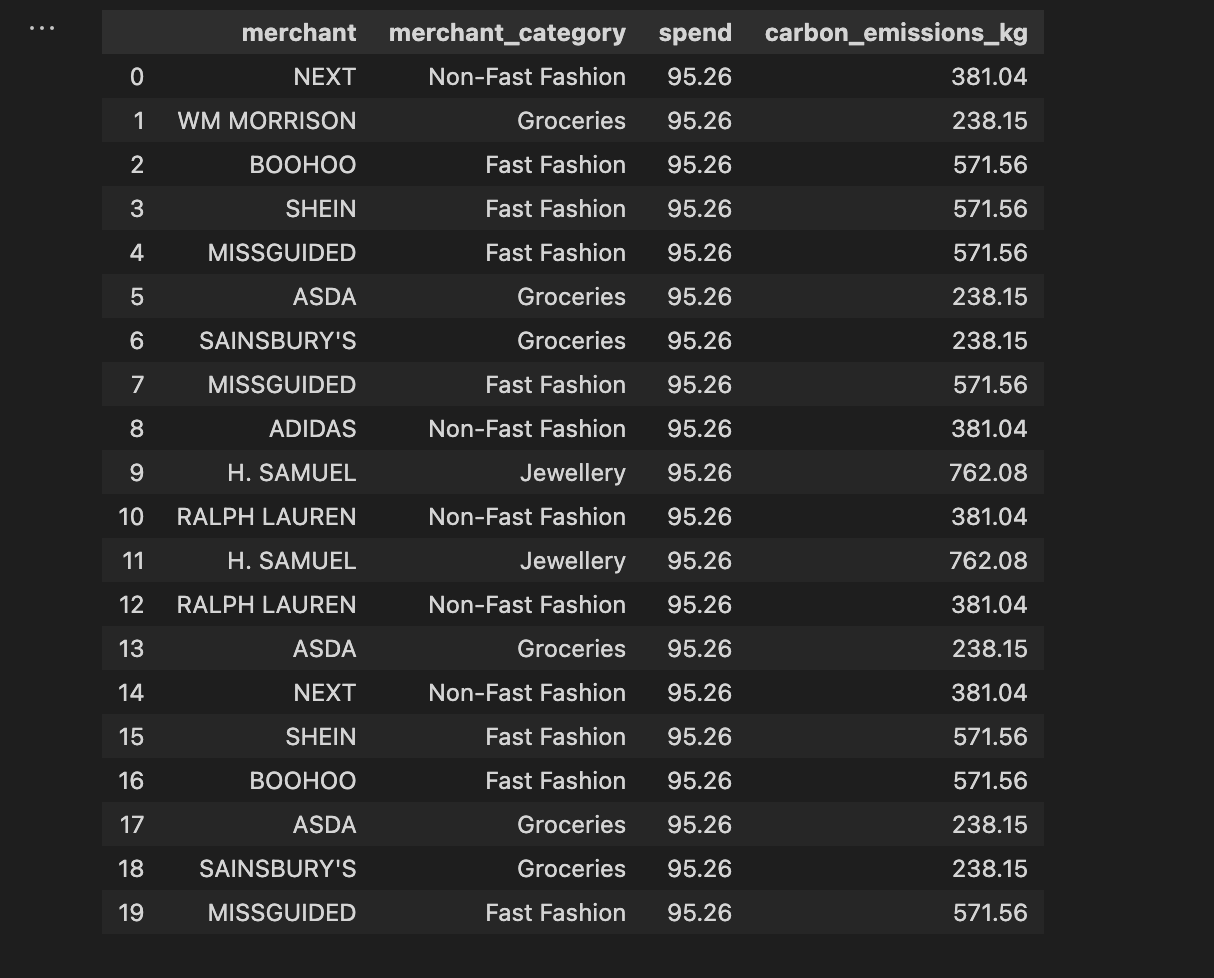Click Non-Fast Fashion category in row 14
Viewport: 1214px width, 978px height.
(527, 693)
